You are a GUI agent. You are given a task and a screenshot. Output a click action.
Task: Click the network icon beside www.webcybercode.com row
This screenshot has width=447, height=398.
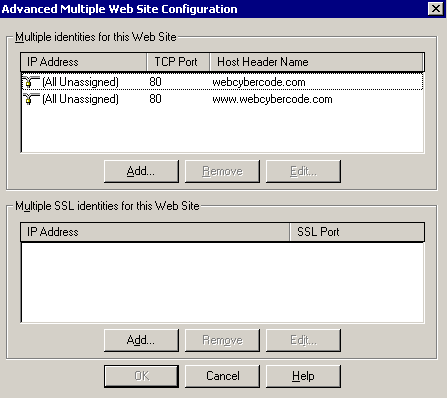coord(31,99)
